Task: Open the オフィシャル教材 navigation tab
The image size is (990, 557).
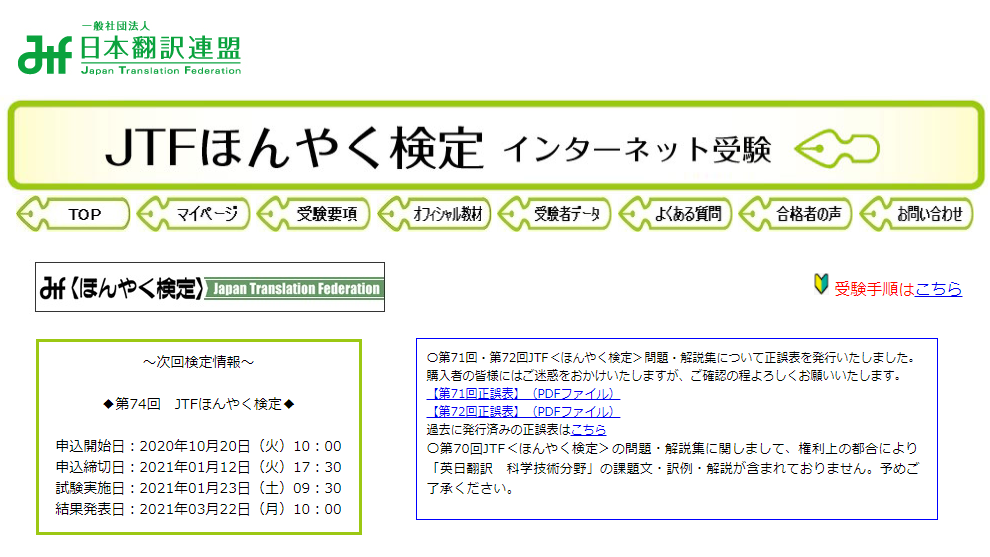Action: point(434,214)
